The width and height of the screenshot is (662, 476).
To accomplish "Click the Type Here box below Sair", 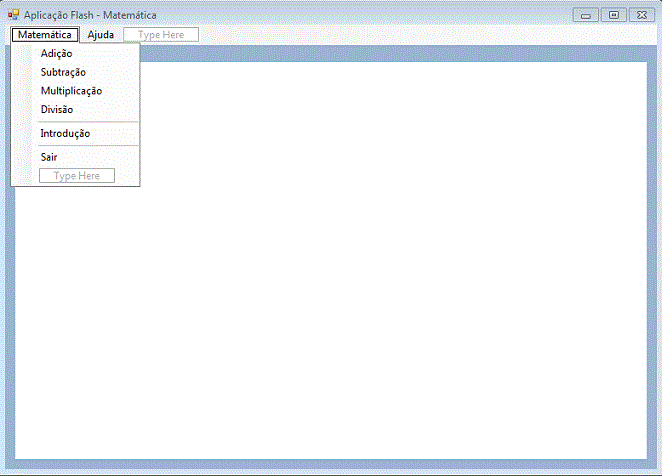I will pos(77,176).
